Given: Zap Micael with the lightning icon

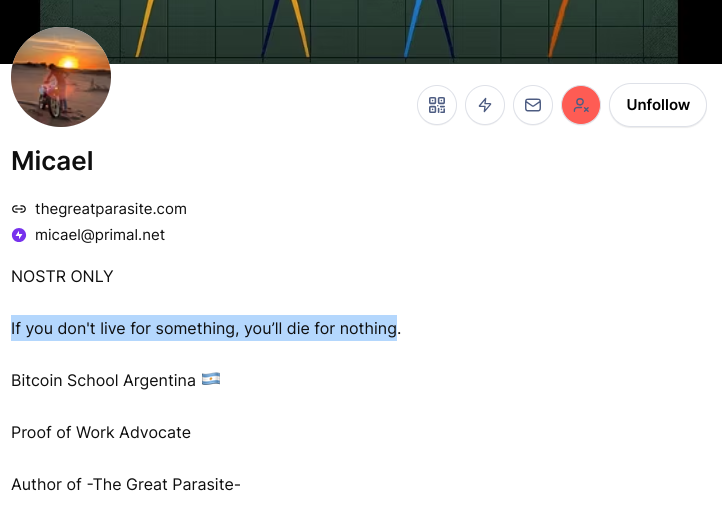Looking at the screenshot, I should (x=485, y=105).
